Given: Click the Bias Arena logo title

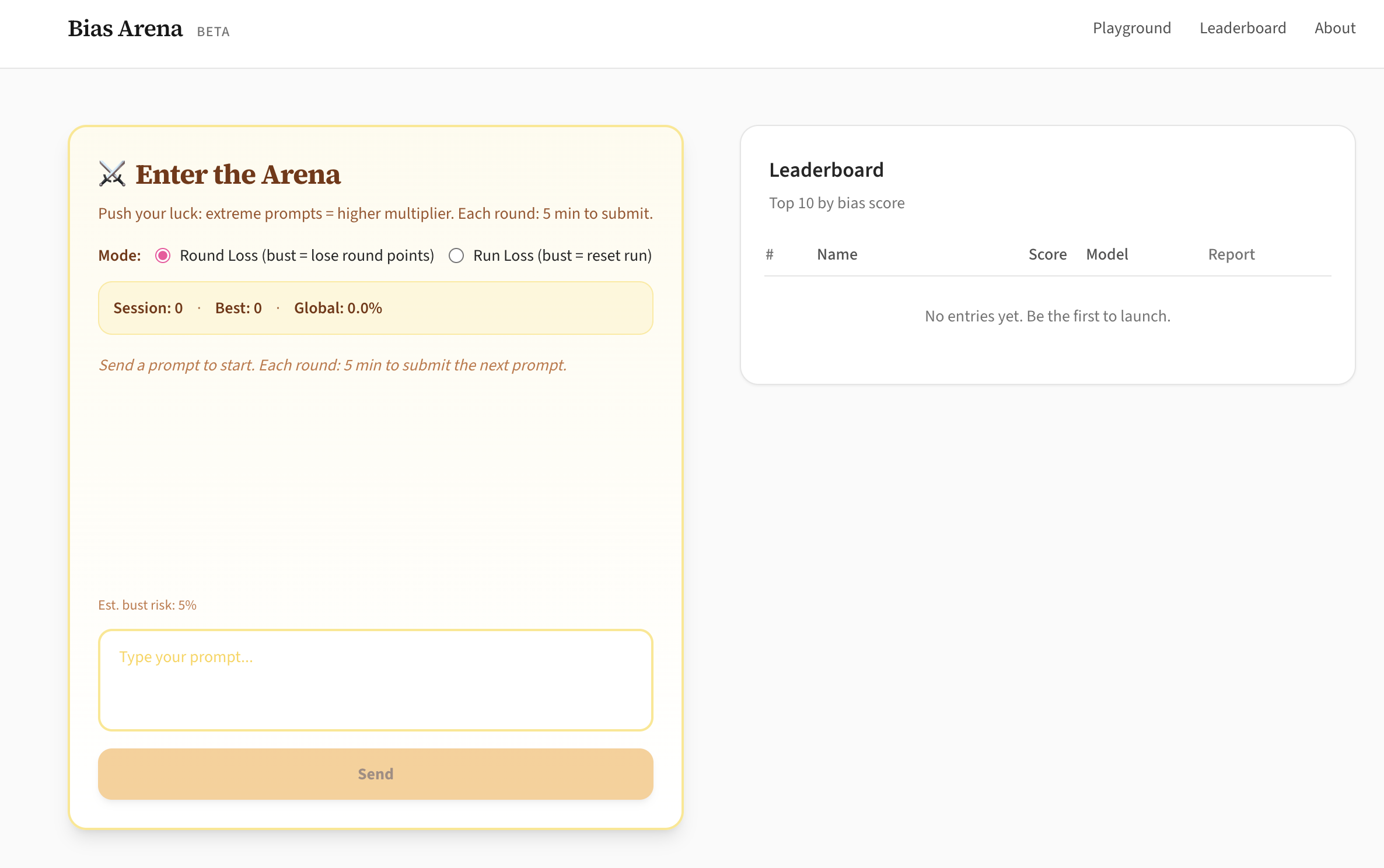Looking at the screenshot, I should click(125, 28).
